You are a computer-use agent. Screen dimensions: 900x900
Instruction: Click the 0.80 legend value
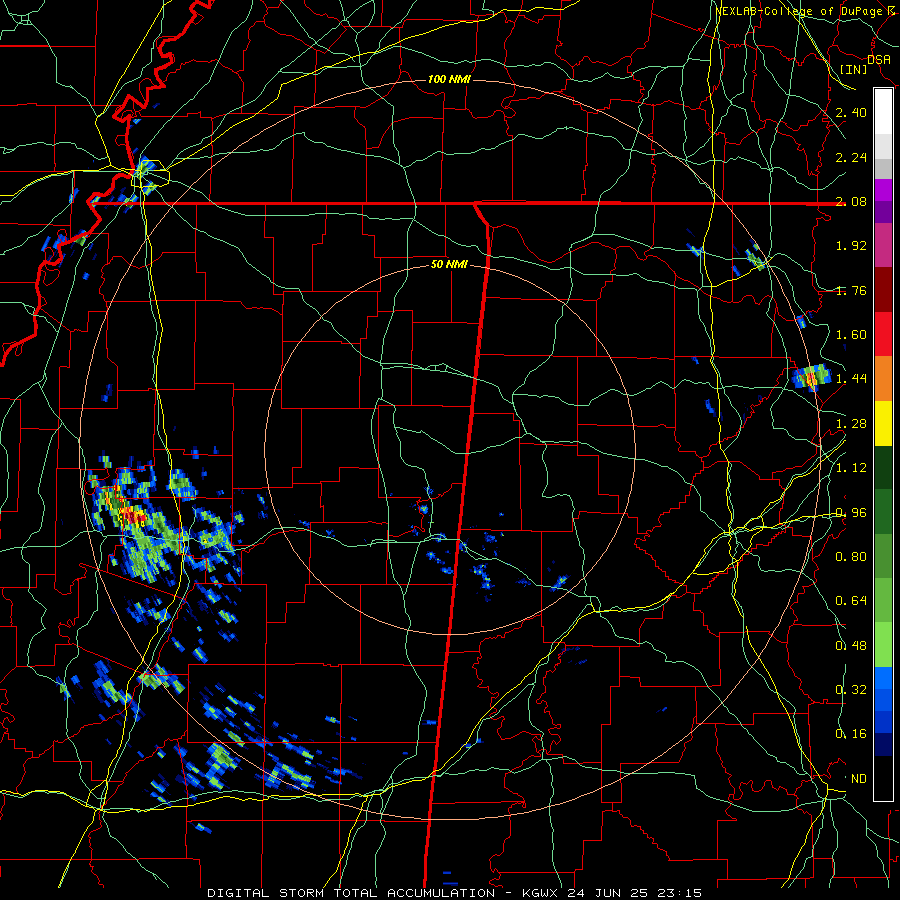pyautogui.click(x=851, y=557)
